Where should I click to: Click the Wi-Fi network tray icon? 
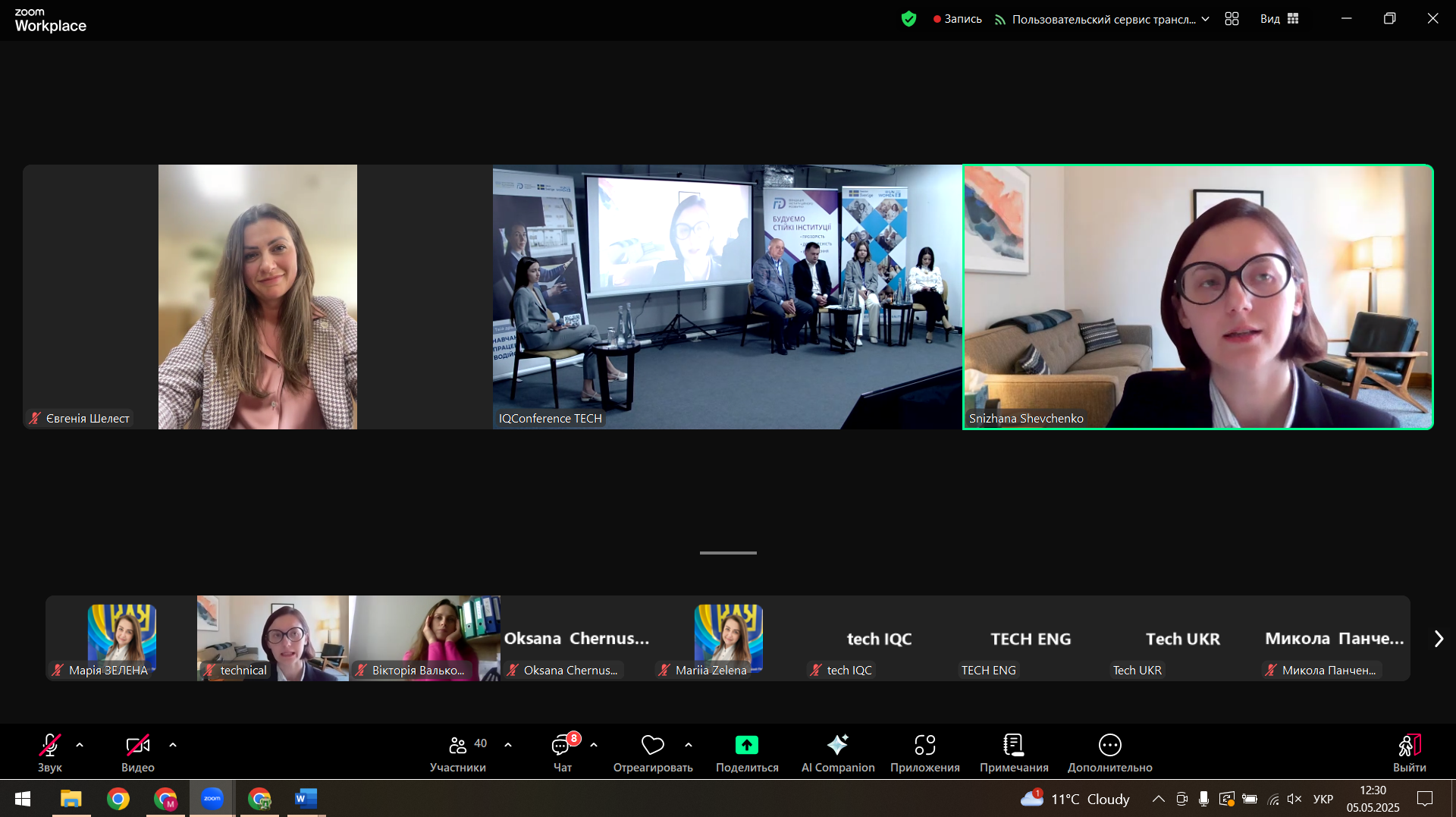1273,799
